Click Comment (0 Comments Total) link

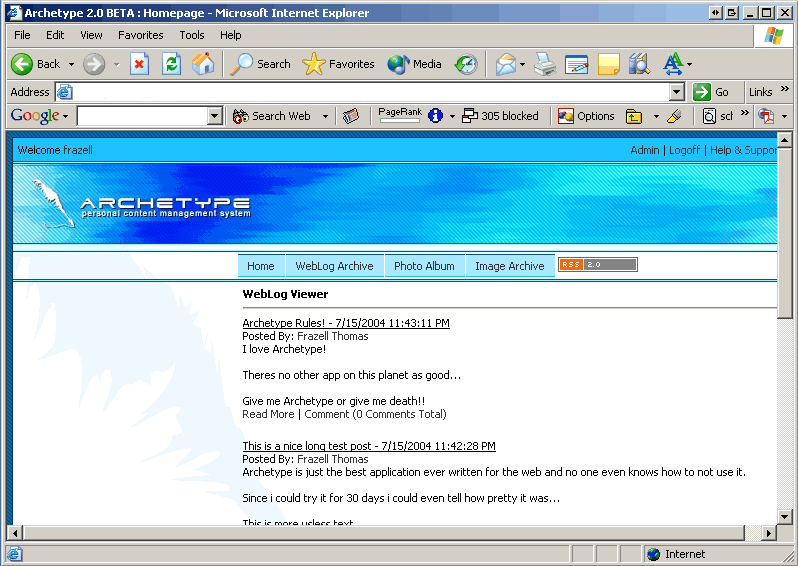(376, 414)
